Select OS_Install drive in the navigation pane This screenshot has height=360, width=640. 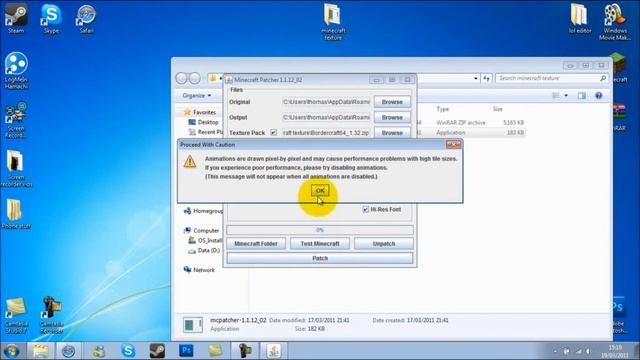click(205, 240)
